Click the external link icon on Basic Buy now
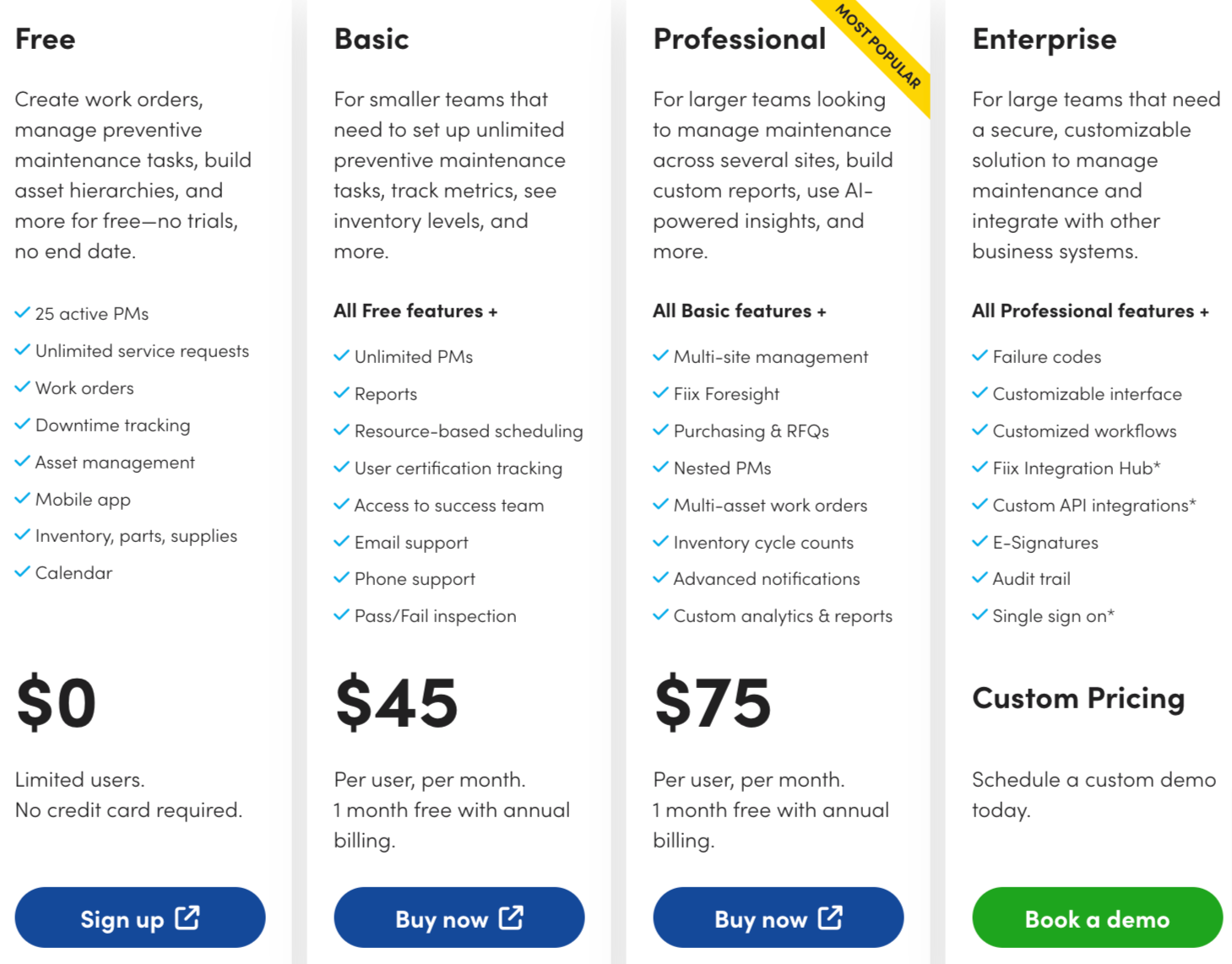Viewport: 1232px width, 964px height. 512,918
